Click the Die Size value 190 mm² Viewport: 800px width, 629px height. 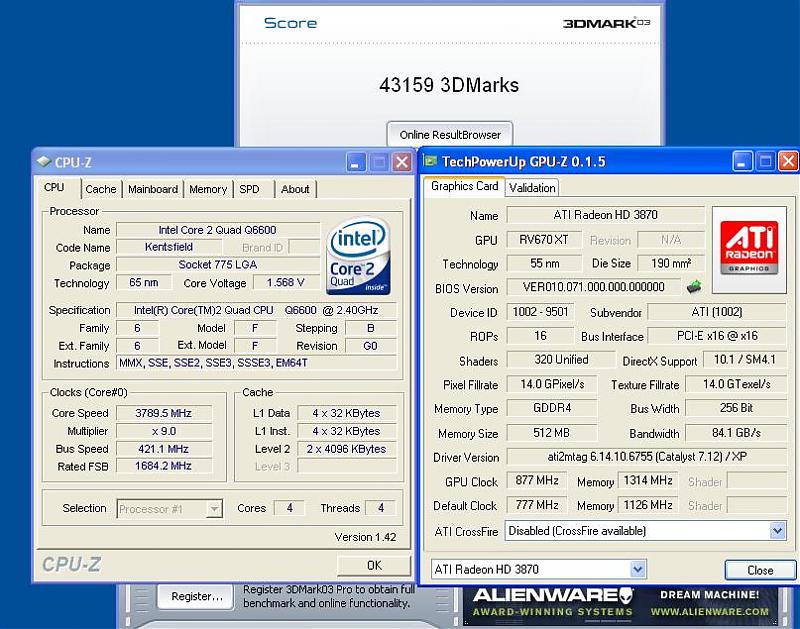click(671, 263)
